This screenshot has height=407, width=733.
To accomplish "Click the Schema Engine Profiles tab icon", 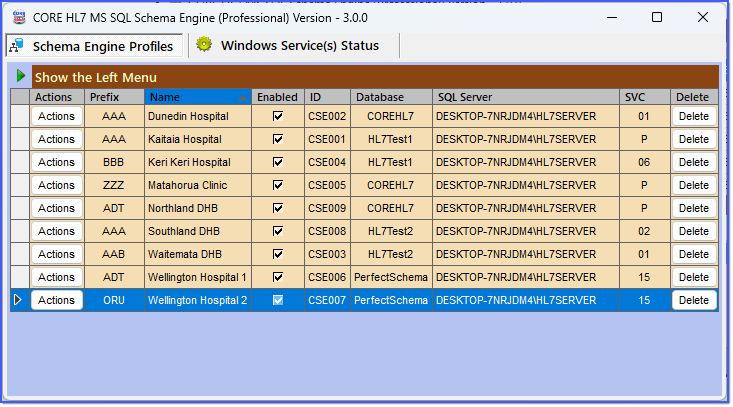I will tap(17, 46).
